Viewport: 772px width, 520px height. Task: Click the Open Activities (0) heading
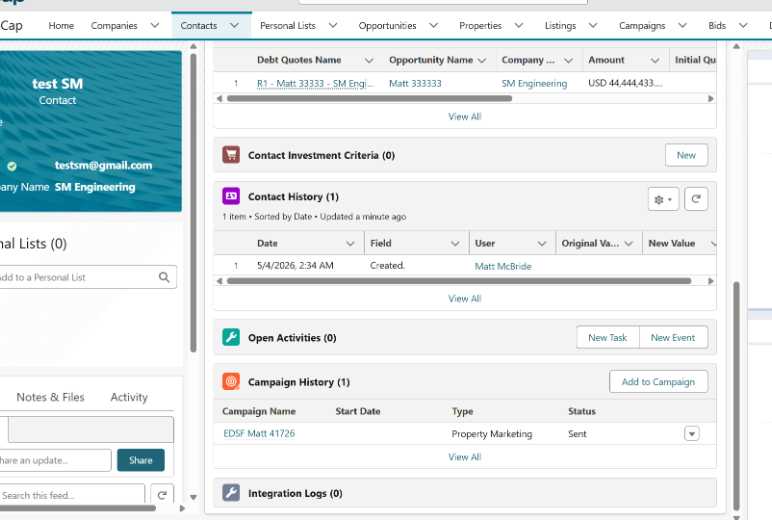point(292,338)
